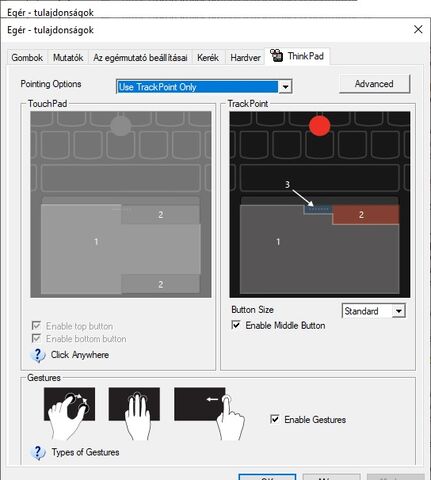Click TrackPoint red button zone 2
Viewport: 431px width, 480px height.
tap(366, 215)
